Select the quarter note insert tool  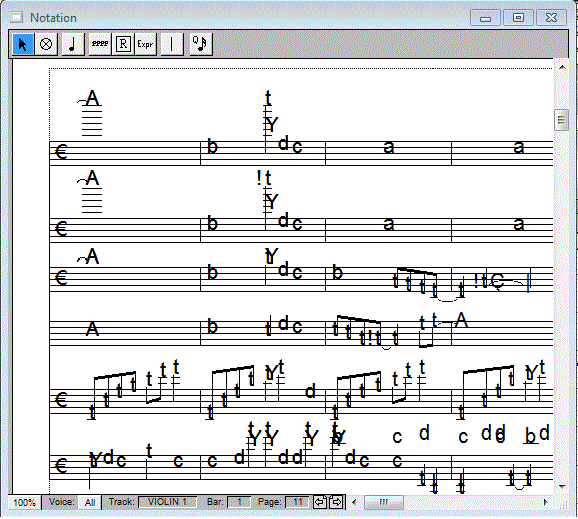coord(73,44)
